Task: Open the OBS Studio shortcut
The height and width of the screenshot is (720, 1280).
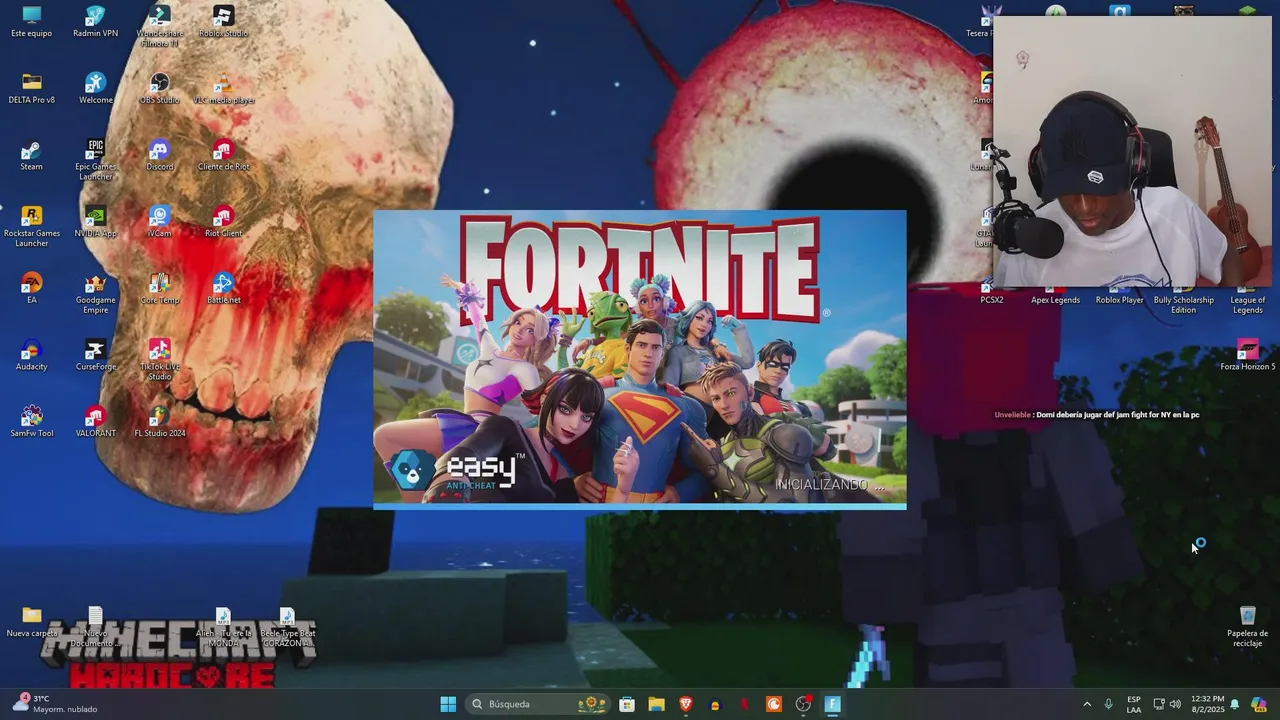Action: point(159,88)
